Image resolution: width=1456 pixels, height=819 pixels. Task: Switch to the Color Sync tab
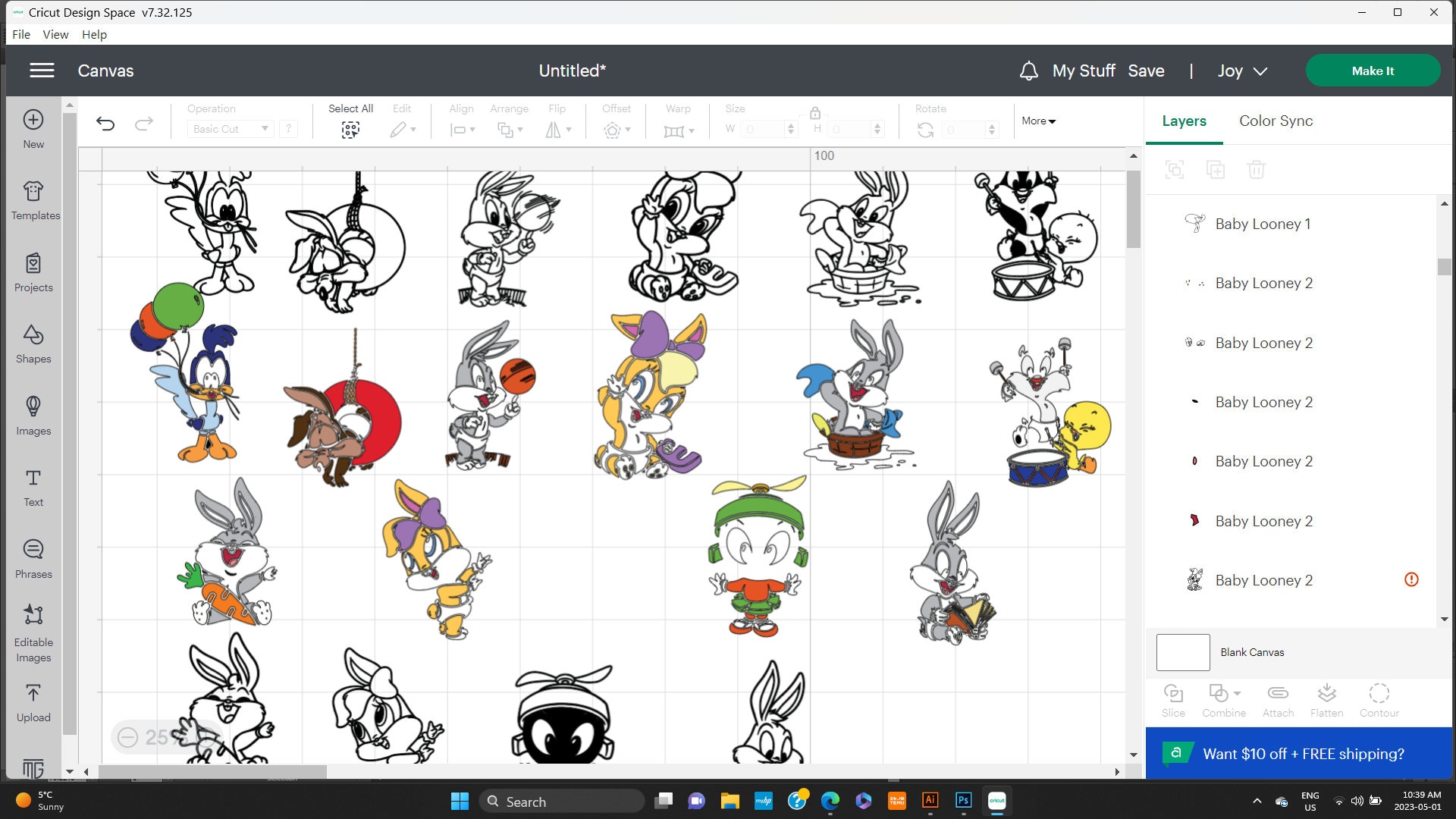[1276, 121]
